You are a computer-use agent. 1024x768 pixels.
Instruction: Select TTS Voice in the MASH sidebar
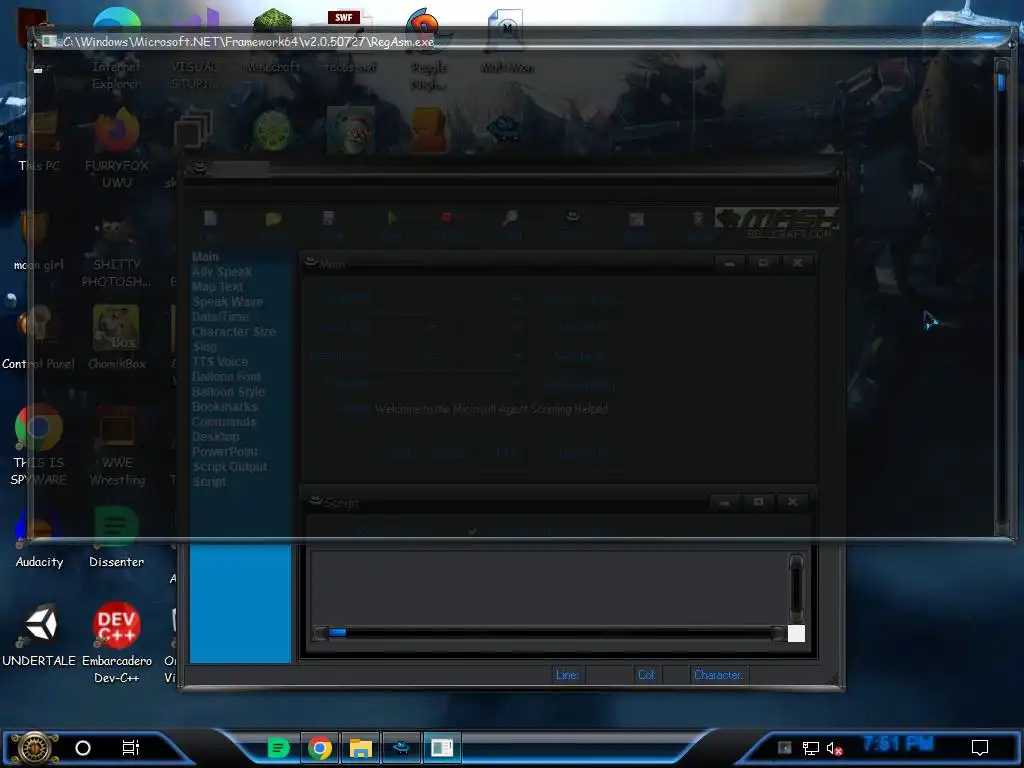(219, 362)
